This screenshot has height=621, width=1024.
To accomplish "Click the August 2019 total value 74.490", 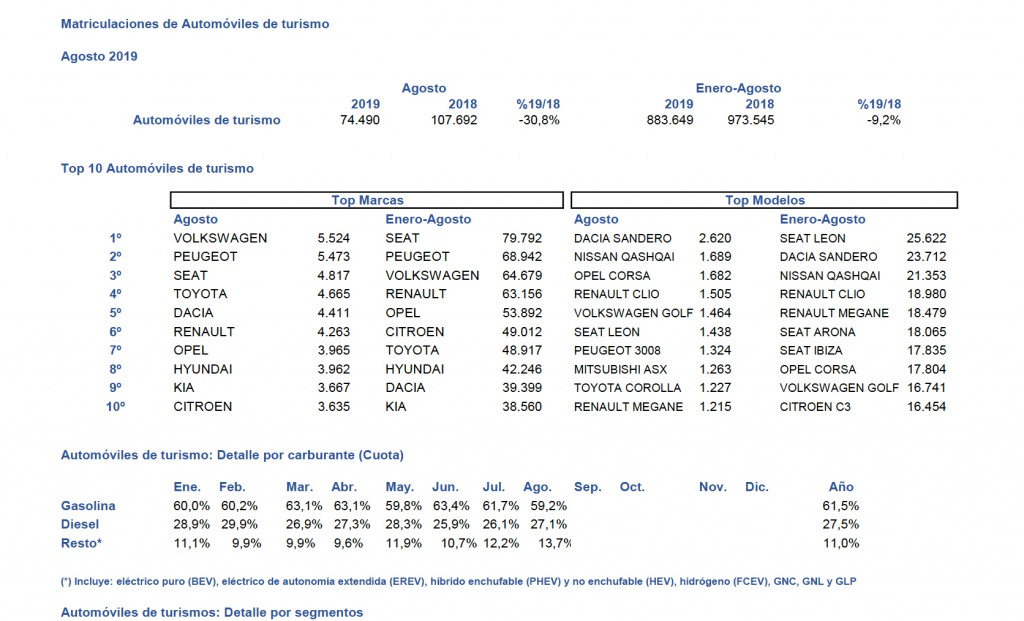I will tap(360, 120).
